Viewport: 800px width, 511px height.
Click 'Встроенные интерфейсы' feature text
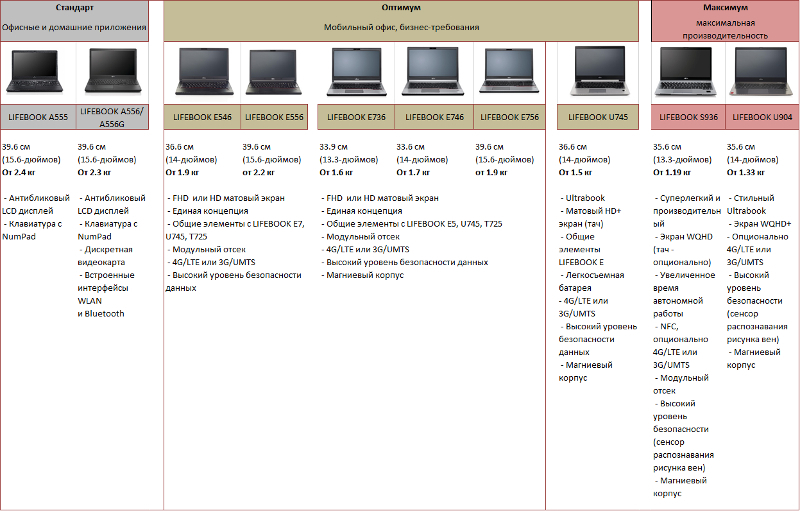click(x=106, y=282)
